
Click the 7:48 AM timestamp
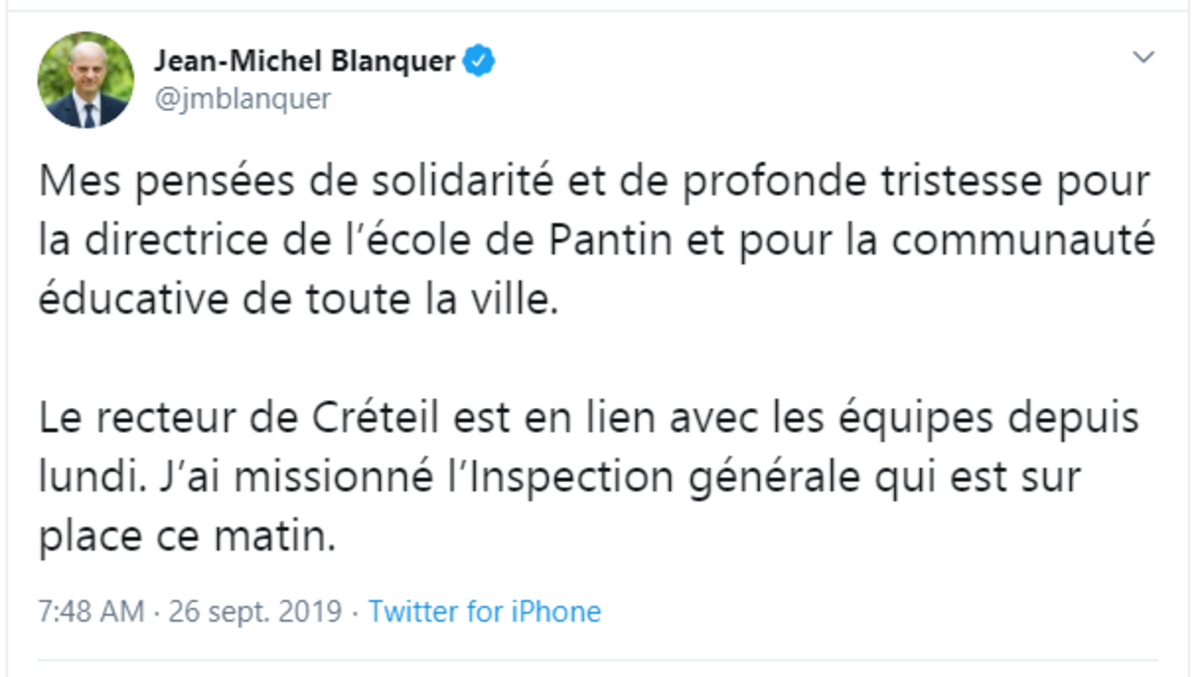pyautogui.click(x=91, y=611)
